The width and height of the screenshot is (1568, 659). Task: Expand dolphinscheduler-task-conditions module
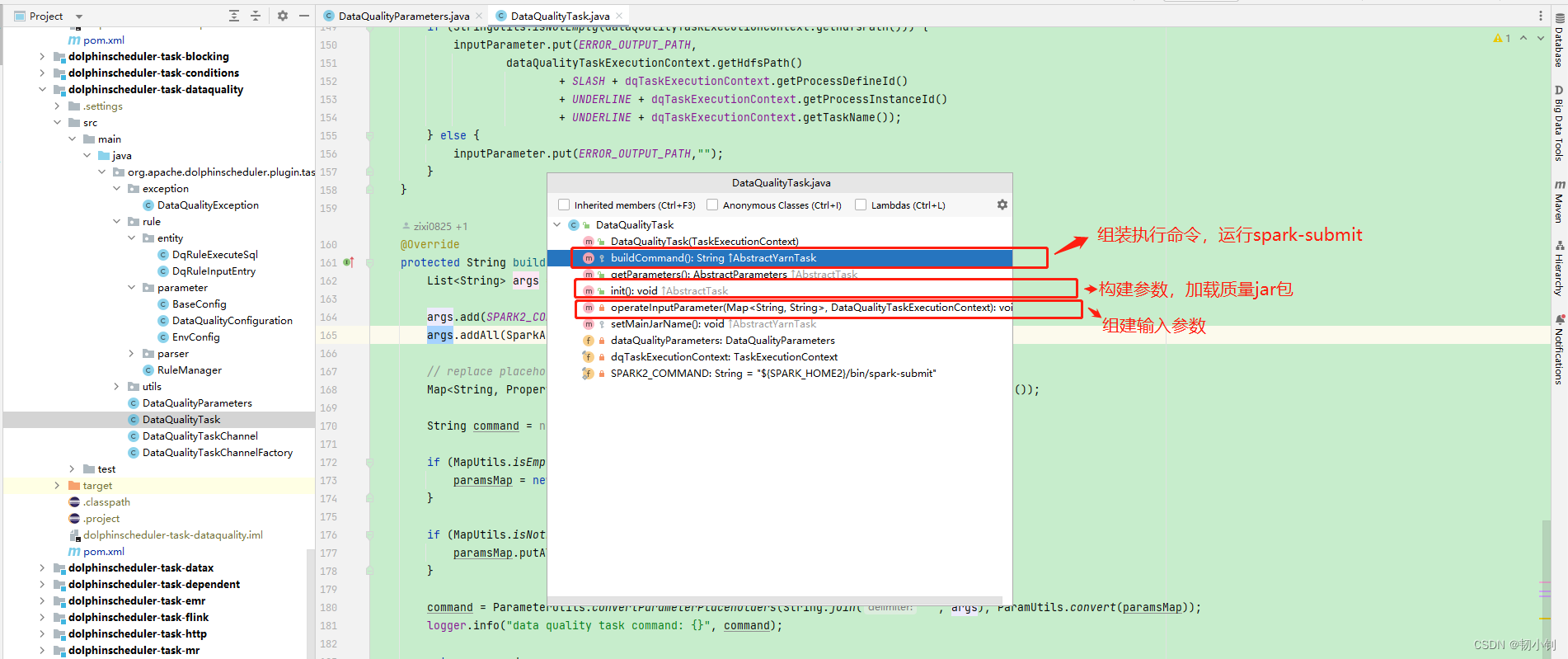click(42, 73)
